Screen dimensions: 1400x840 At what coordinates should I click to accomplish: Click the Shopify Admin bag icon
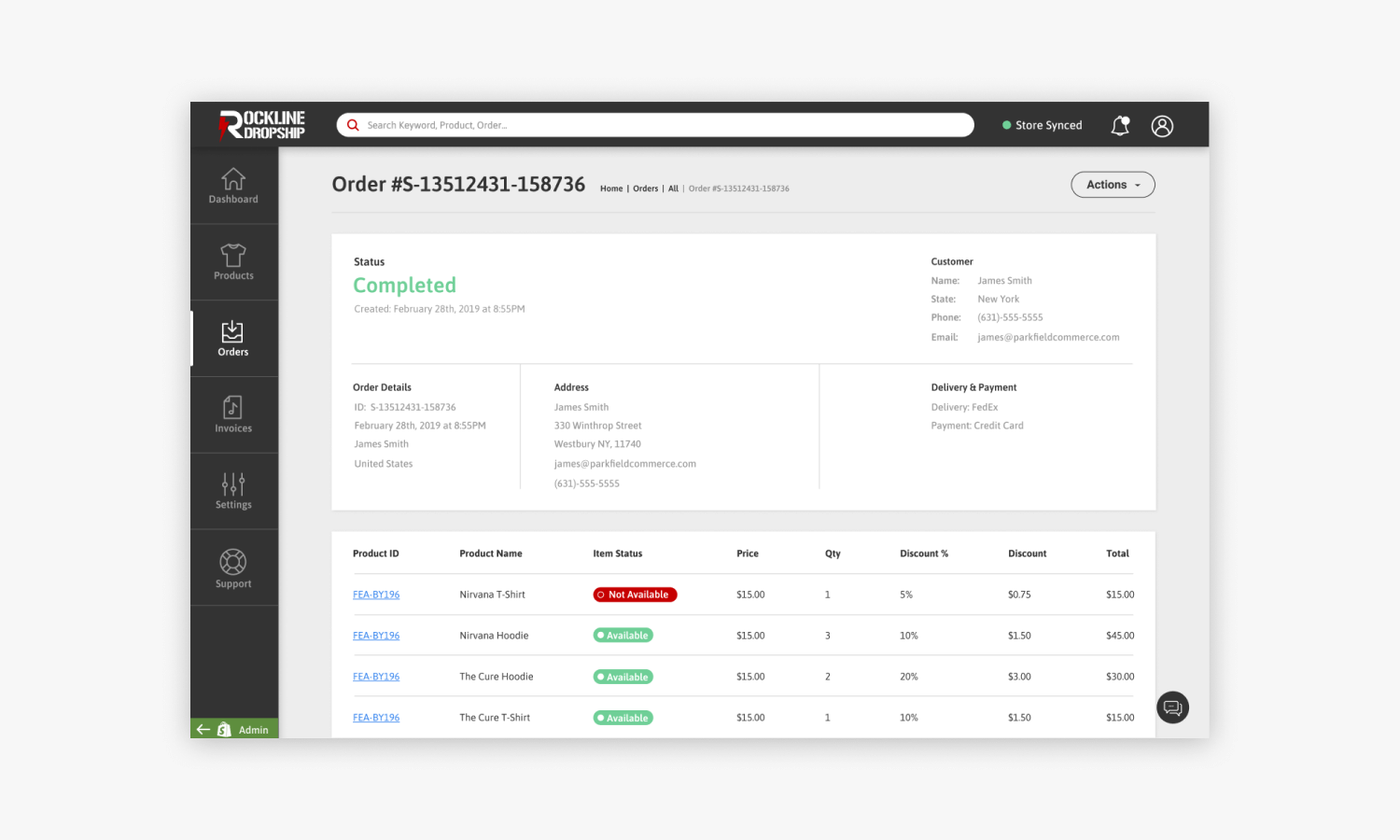pos(224,730)
